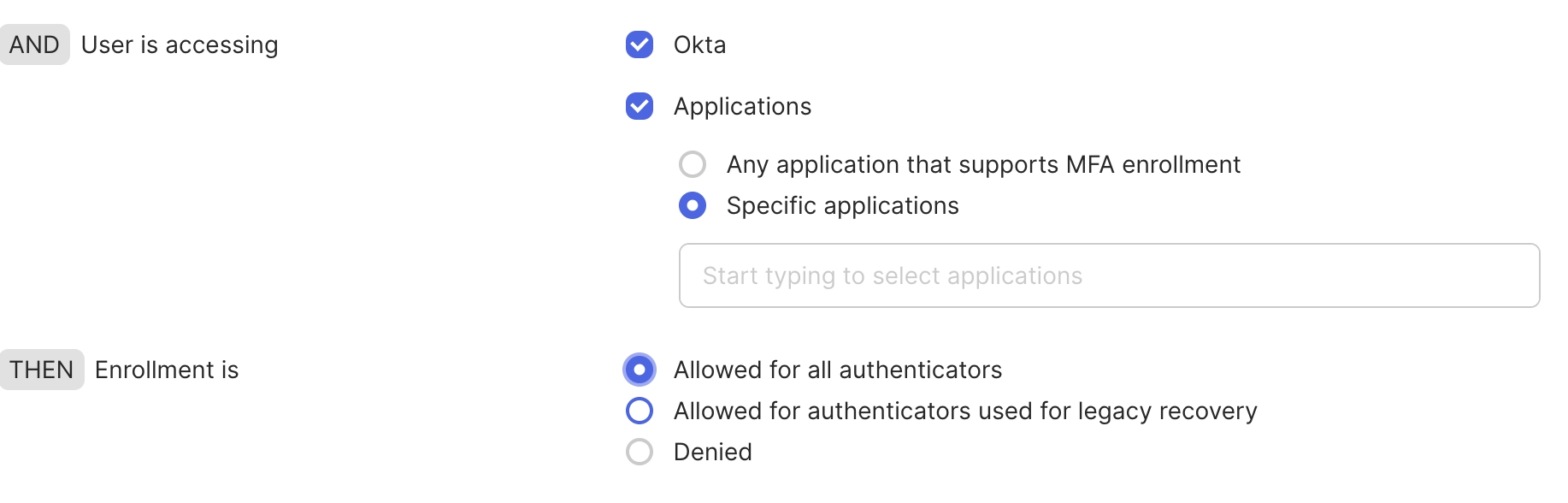Screen dimensions: 1568x503
Task: Click the 'Allowed for authenticators used for legacy recovery' text
Action: coord(965,411)
